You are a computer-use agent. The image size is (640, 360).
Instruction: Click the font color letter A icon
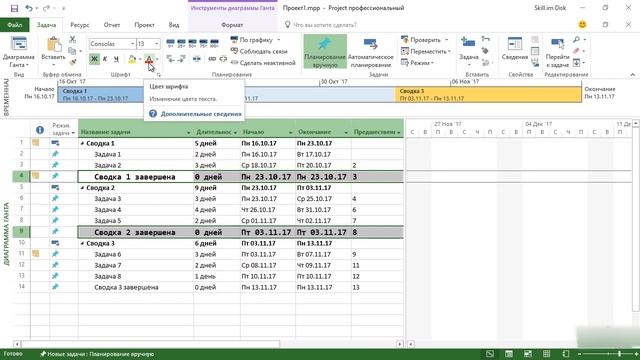(149, 60)
